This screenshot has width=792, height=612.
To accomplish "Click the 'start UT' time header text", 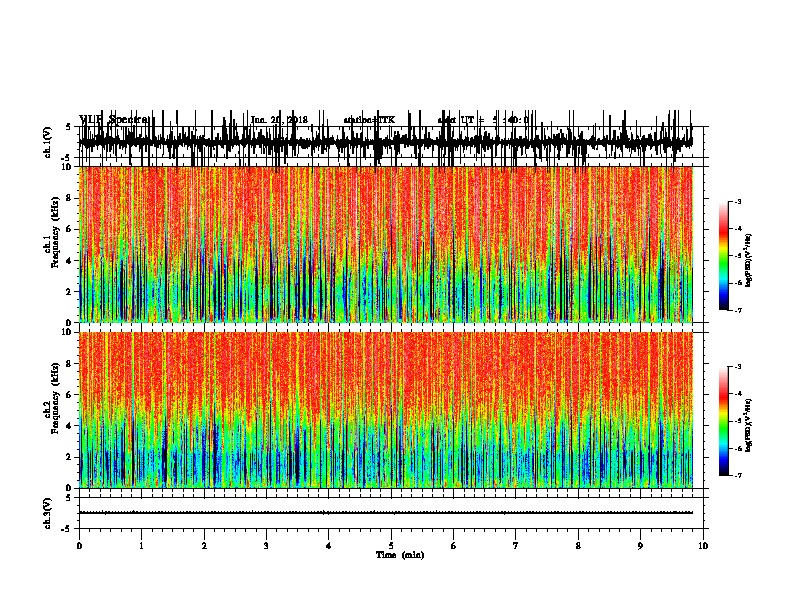I will click(483, 120).
